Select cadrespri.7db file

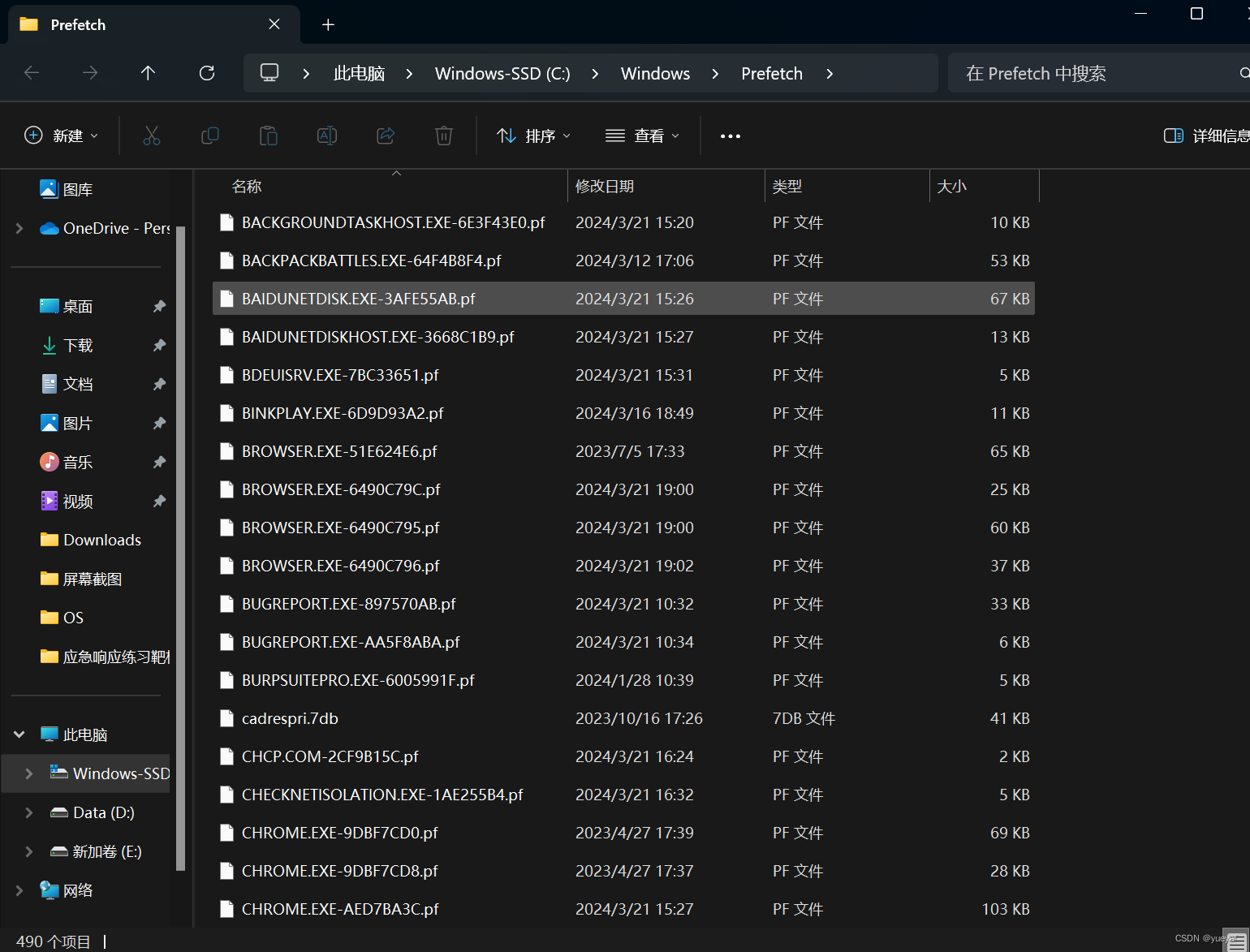point(623,718)
